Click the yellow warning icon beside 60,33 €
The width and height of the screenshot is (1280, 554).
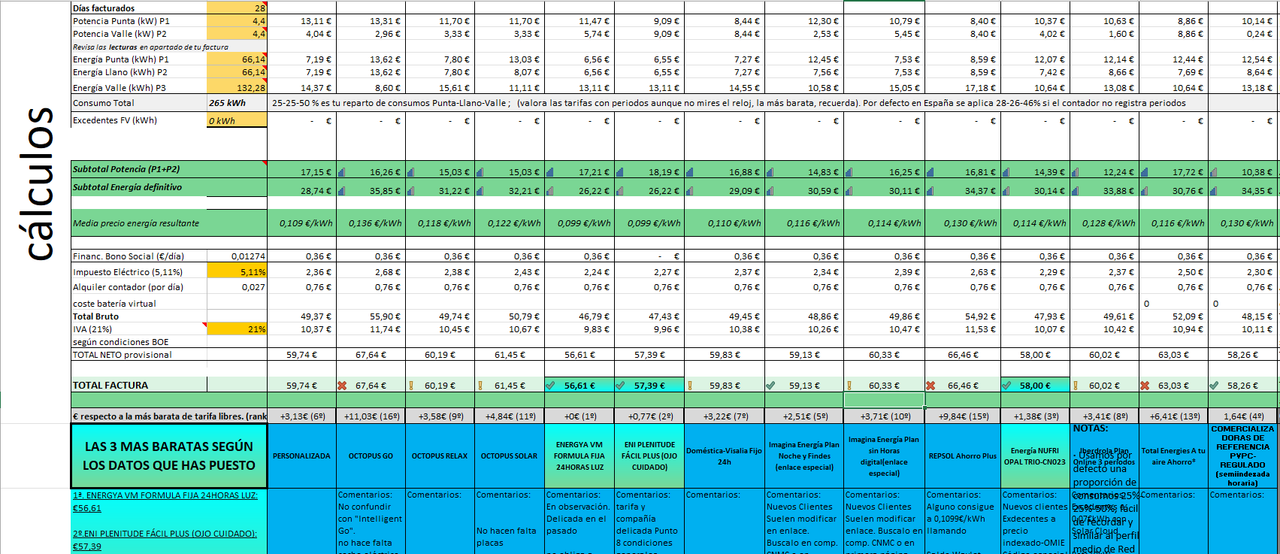tap(849, 385)
